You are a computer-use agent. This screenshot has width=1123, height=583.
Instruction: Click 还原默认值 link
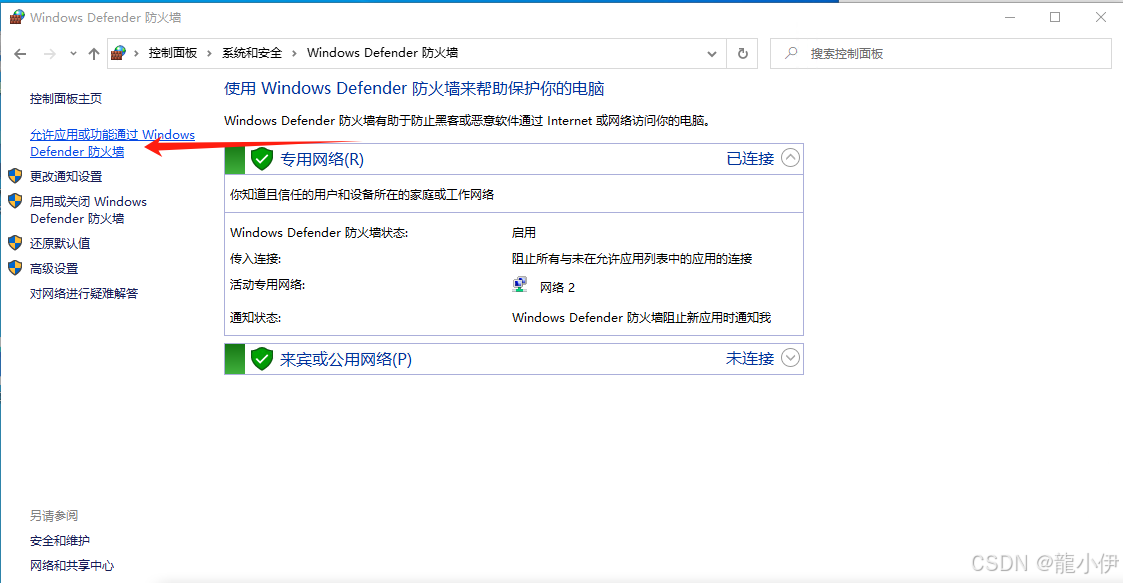click(x=60, y=244)
